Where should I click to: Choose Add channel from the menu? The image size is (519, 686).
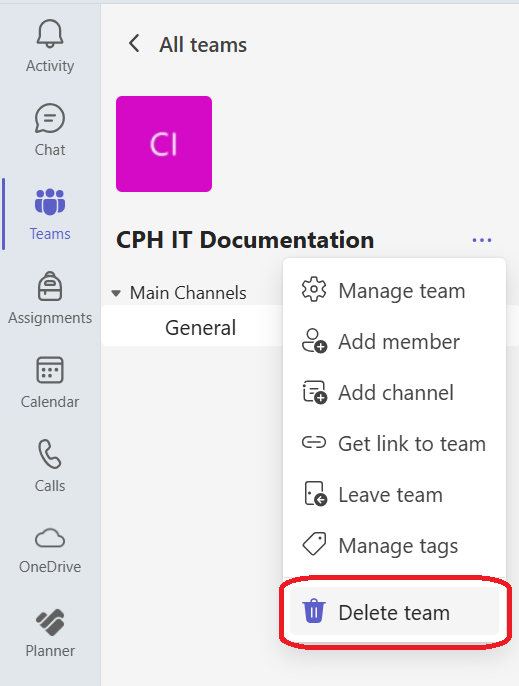(x=394, y=392)
